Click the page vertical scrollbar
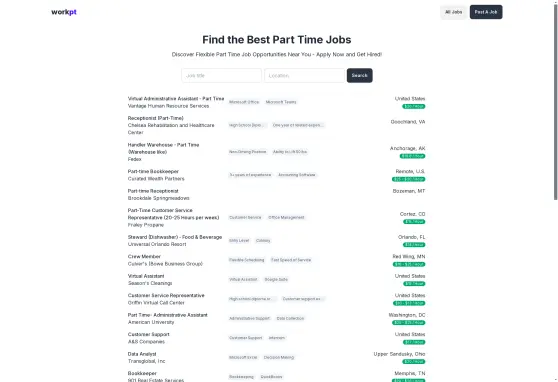This screenshot has height=382, width=558. click(556, 101)
